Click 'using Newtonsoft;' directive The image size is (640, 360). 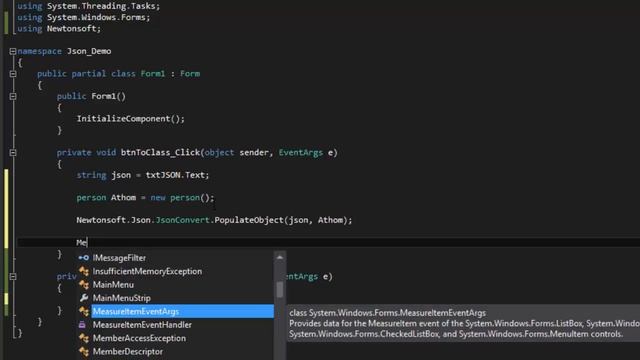coord(59,29)
